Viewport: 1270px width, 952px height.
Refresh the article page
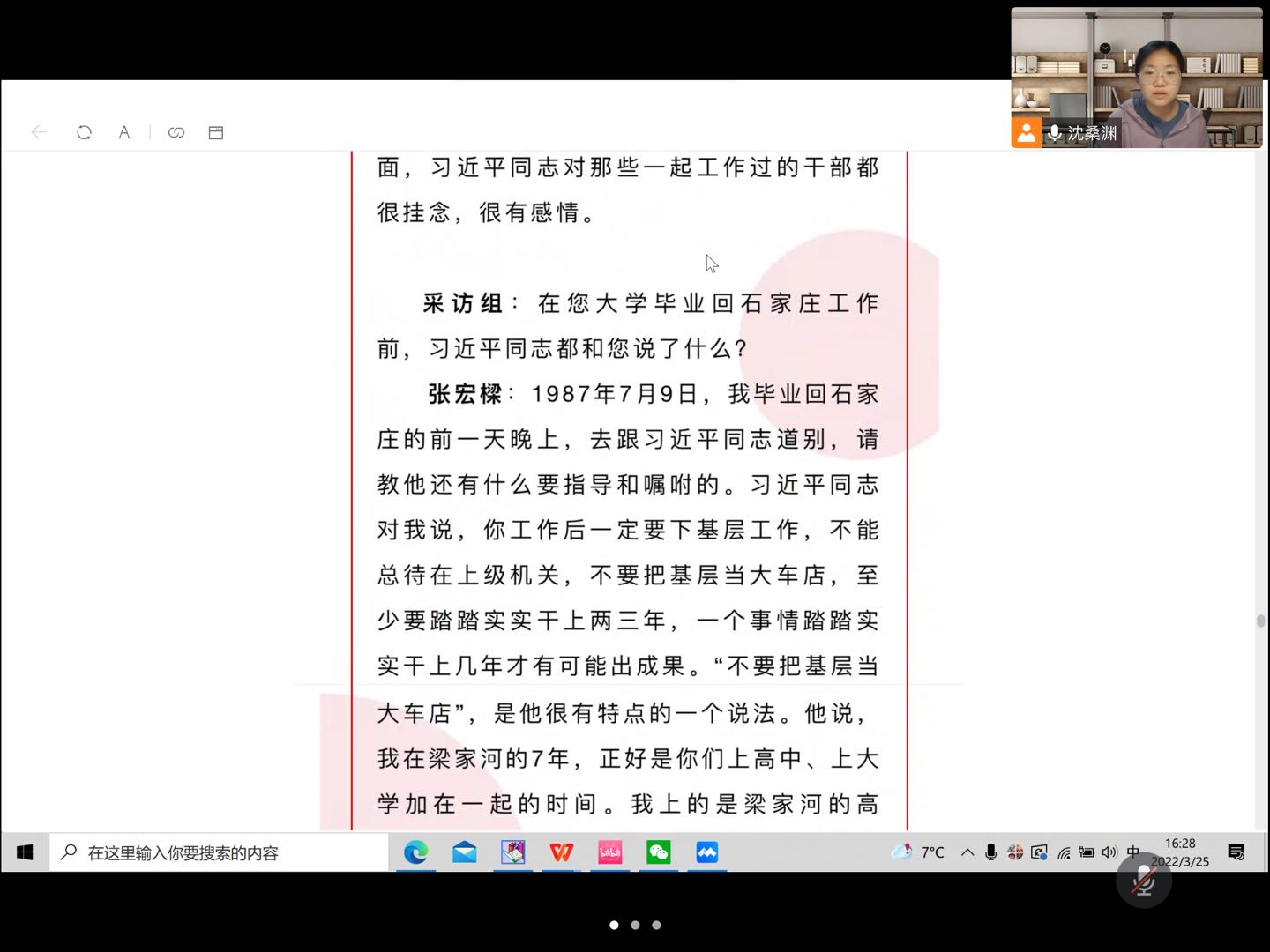84,132
